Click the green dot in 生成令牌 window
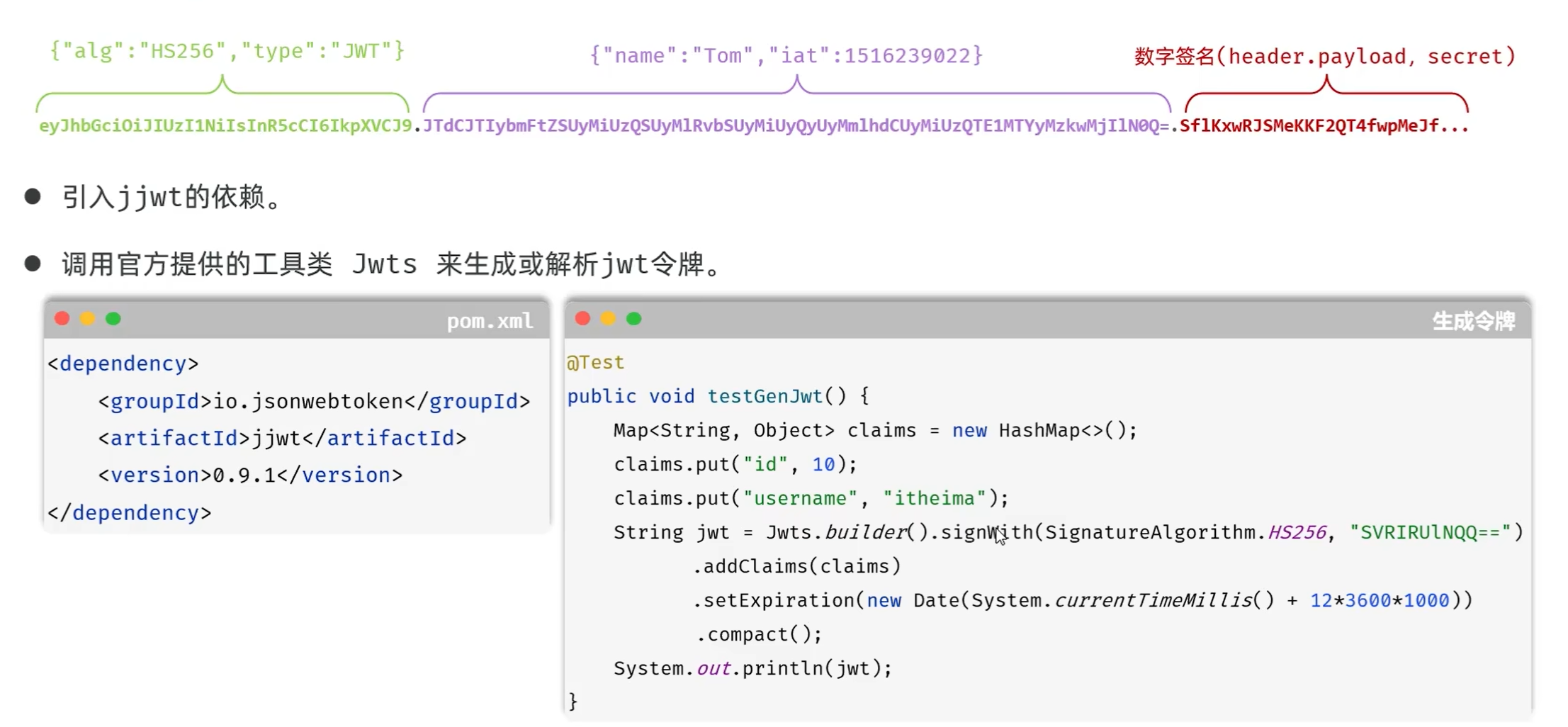This screenshot has width=1568, height=727. coord(634,319)
